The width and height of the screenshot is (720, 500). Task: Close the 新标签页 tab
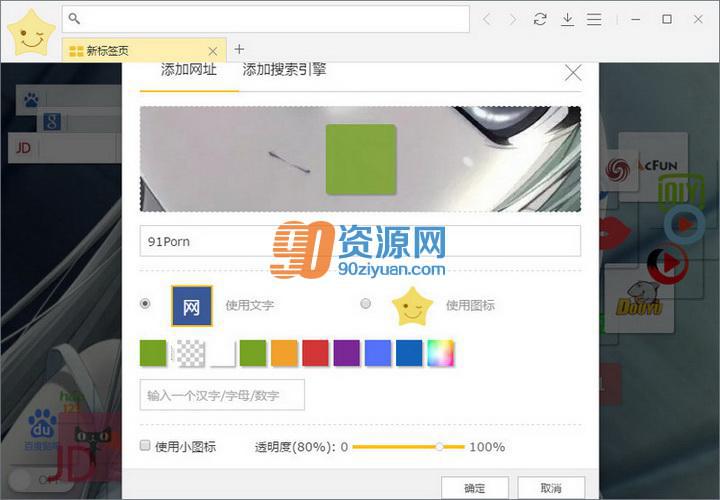[x=213, y=51]
